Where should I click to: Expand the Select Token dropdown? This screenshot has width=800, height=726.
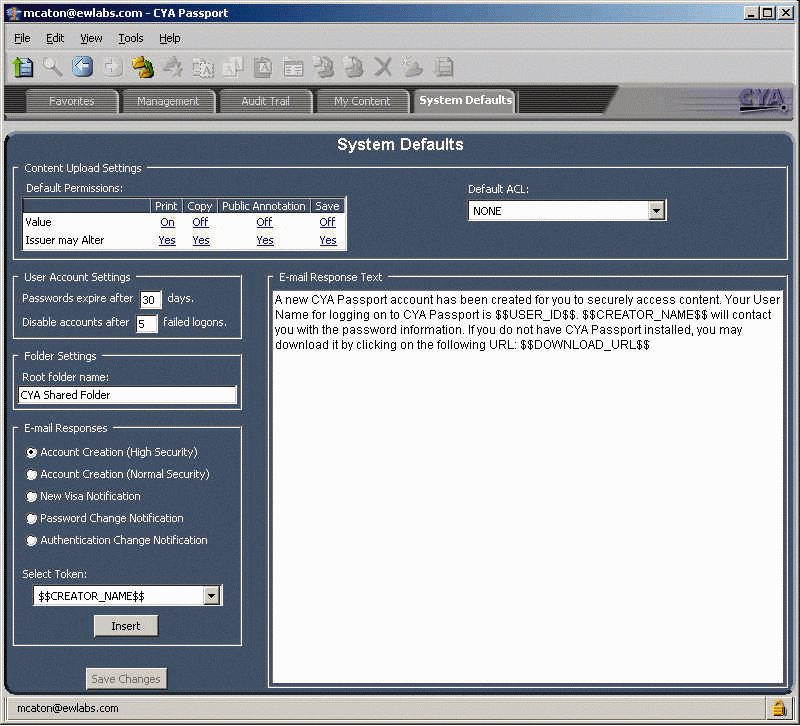(211, 595)
